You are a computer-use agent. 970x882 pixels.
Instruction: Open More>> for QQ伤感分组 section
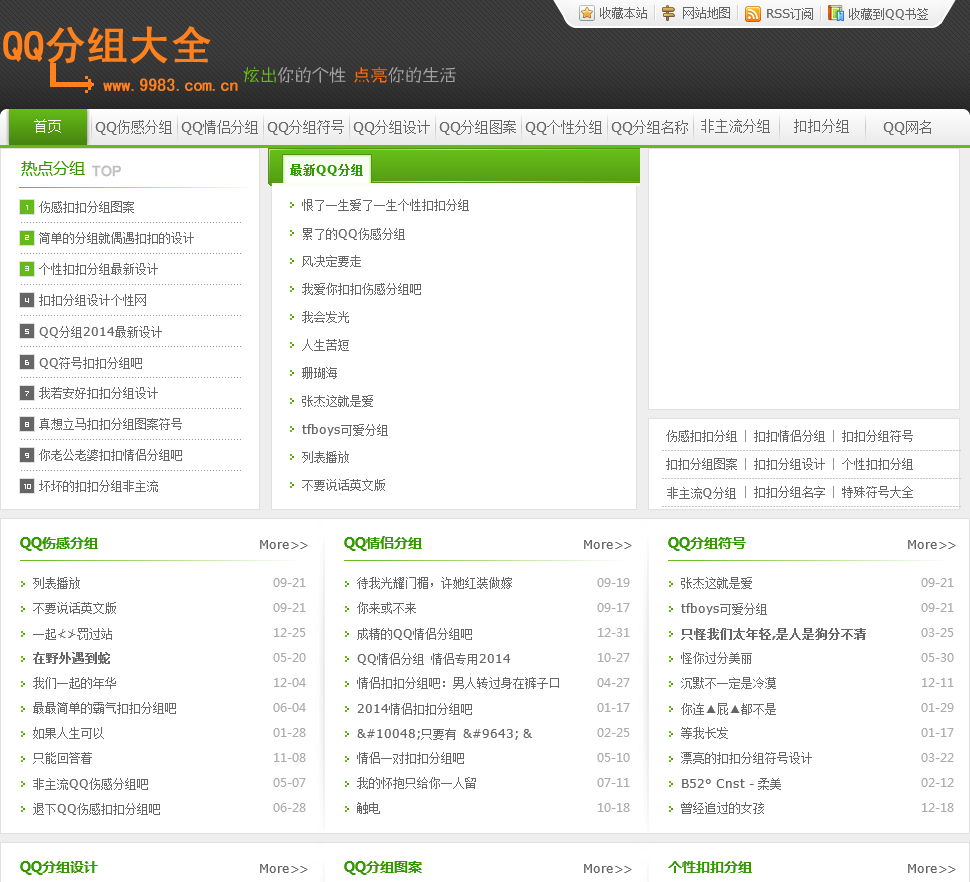(x=283, y=545)
